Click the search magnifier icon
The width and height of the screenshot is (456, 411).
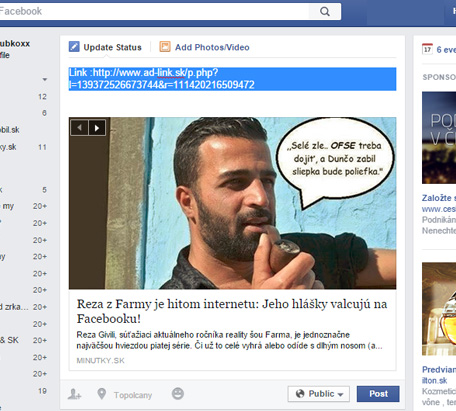(325, 12)
